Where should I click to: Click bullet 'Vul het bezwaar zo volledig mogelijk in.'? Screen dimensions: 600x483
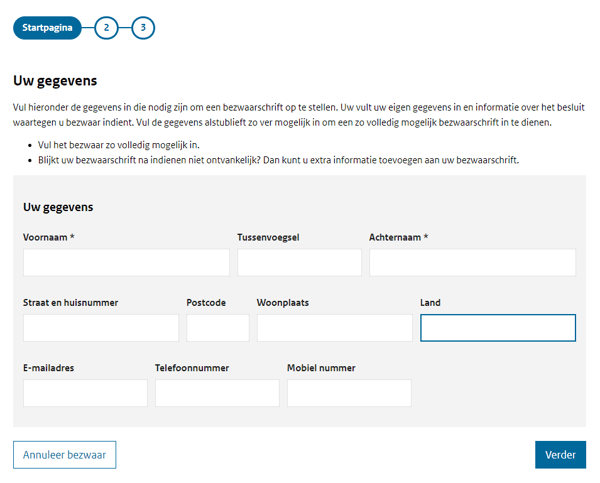coord(119,145)
